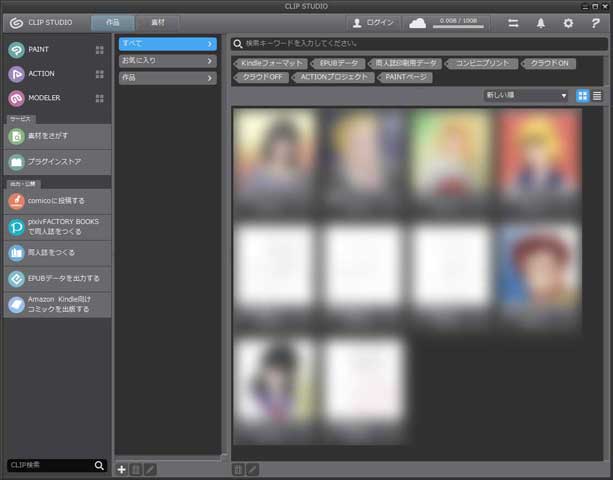Open プラグインストア
613x480 pixels.
coord(57,162)
